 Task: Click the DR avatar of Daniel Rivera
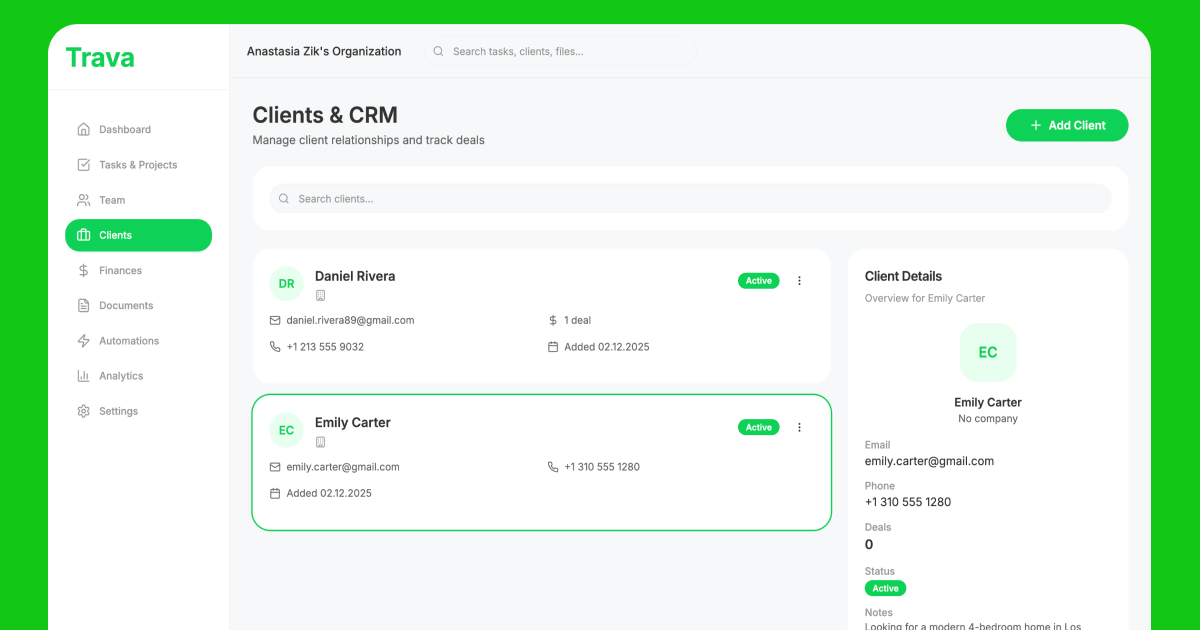coord(287,284)
